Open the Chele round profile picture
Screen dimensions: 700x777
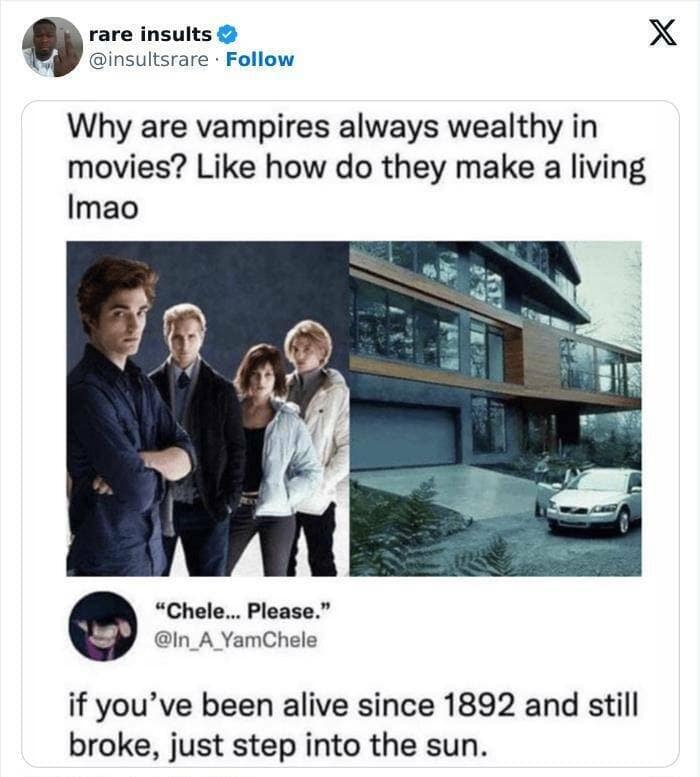[103, 626]
